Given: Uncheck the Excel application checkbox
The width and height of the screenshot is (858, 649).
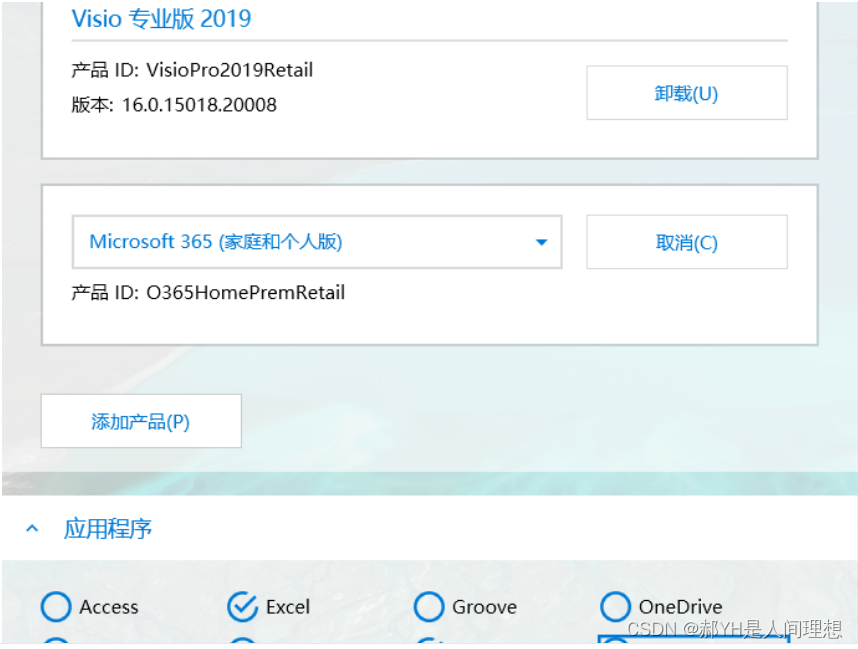Looking at the screenshot, I should pyautogui.click(x=242, y=606).
